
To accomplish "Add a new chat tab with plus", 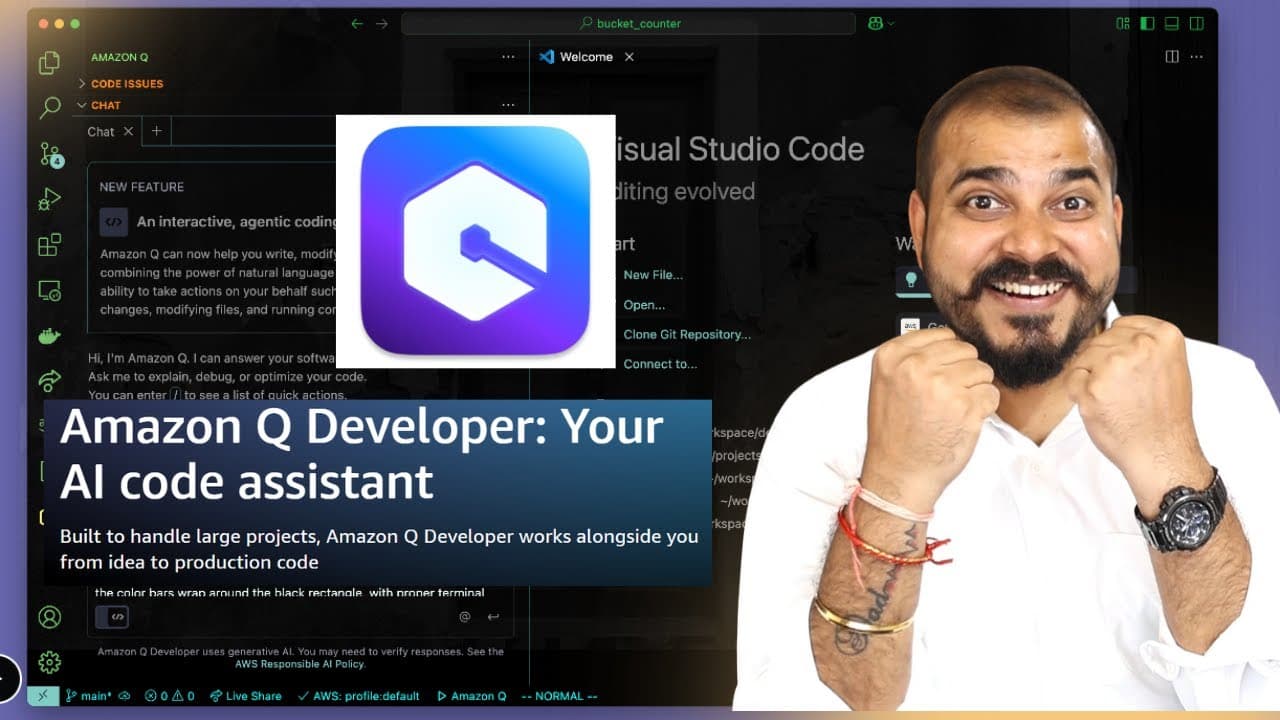I will tap(156, 131).
